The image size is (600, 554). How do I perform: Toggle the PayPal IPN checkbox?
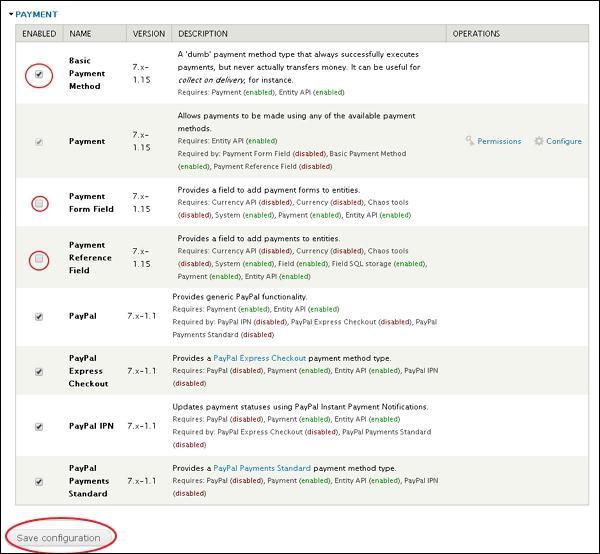39,427
